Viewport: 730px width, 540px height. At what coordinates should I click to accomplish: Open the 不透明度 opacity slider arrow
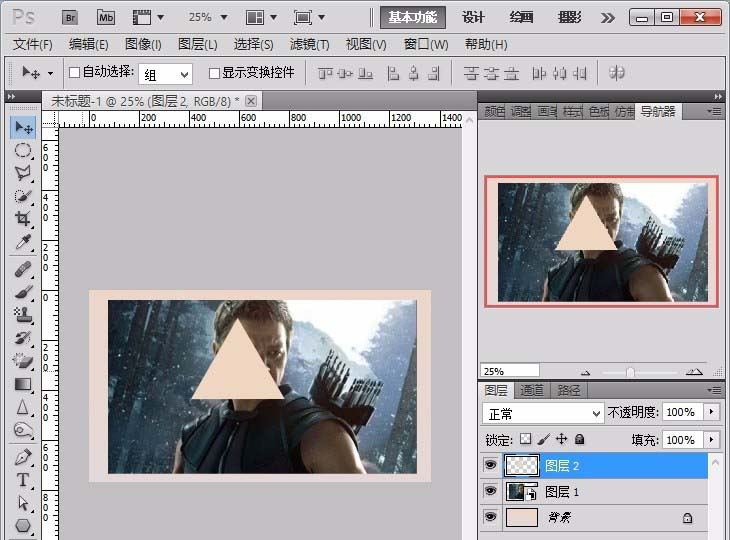click(711, 413)
